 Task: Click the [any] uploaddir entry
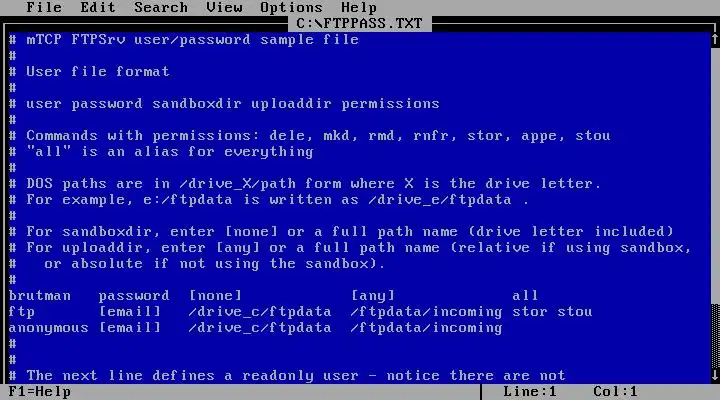pyautogui.click(x=372, y=296)
